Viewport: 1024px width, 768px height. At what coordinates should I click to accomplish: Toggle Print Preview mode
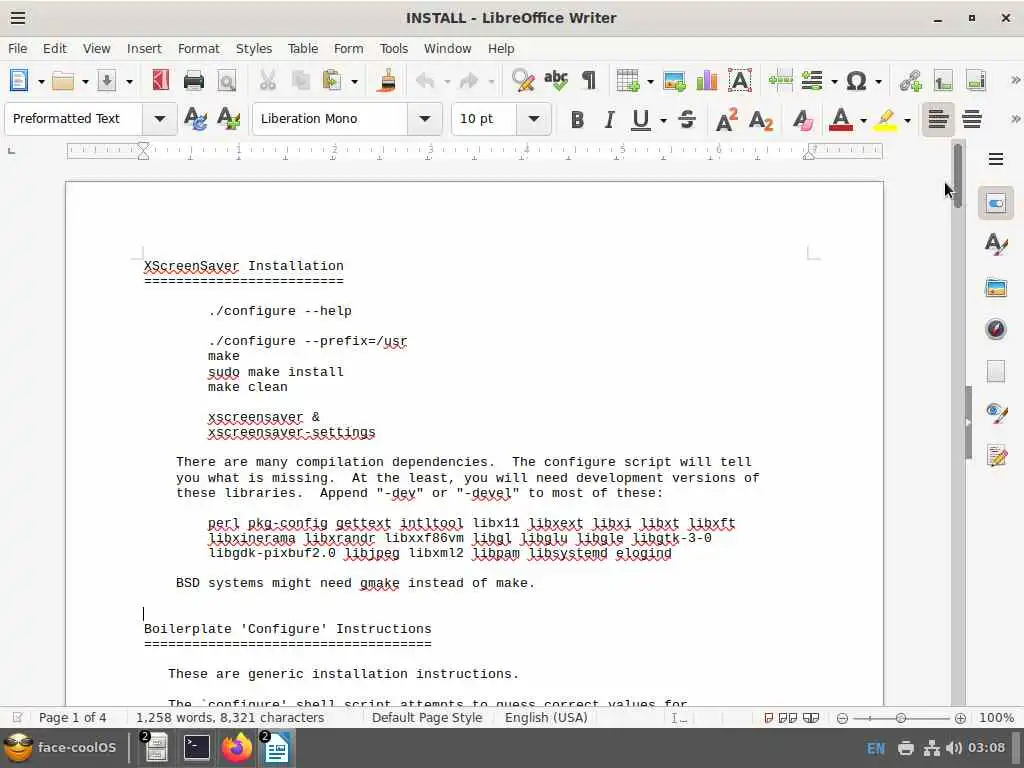[x=227, y=81]
